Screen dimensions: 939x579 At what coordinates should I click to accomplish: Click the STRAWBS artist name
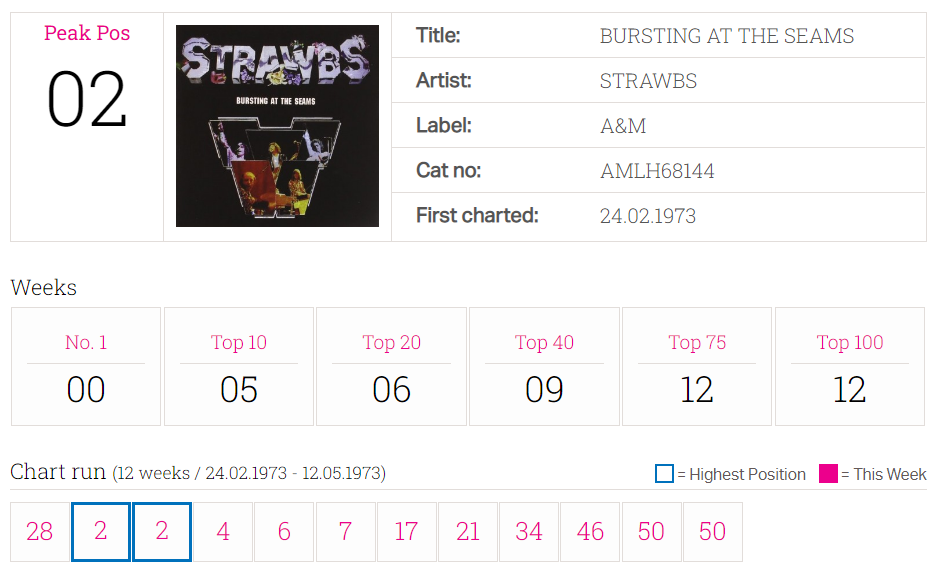click(x=649, y=81)
